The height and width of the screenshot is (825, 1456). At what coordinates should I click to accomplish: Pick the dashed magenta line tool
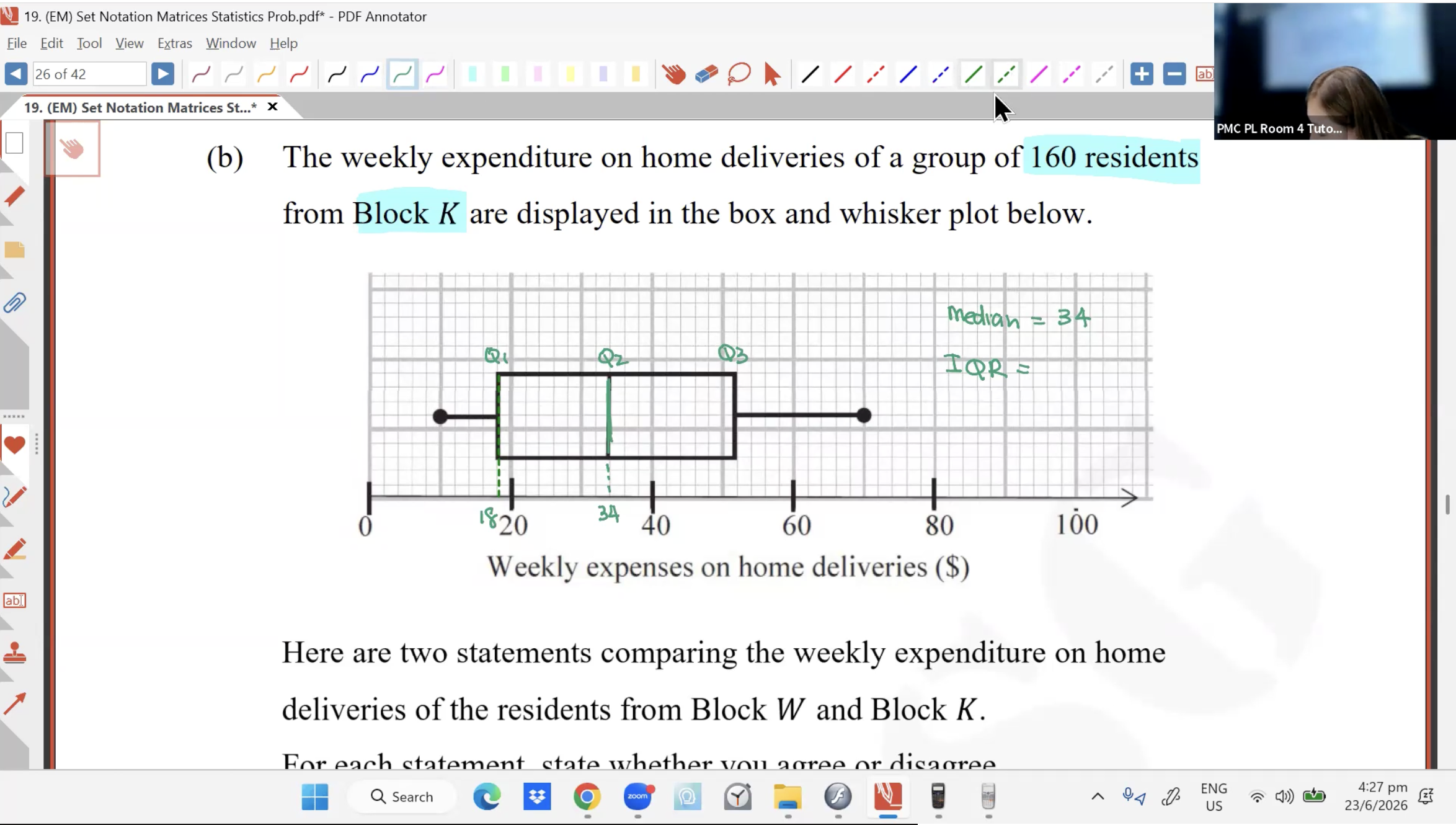coord(1072,74)
